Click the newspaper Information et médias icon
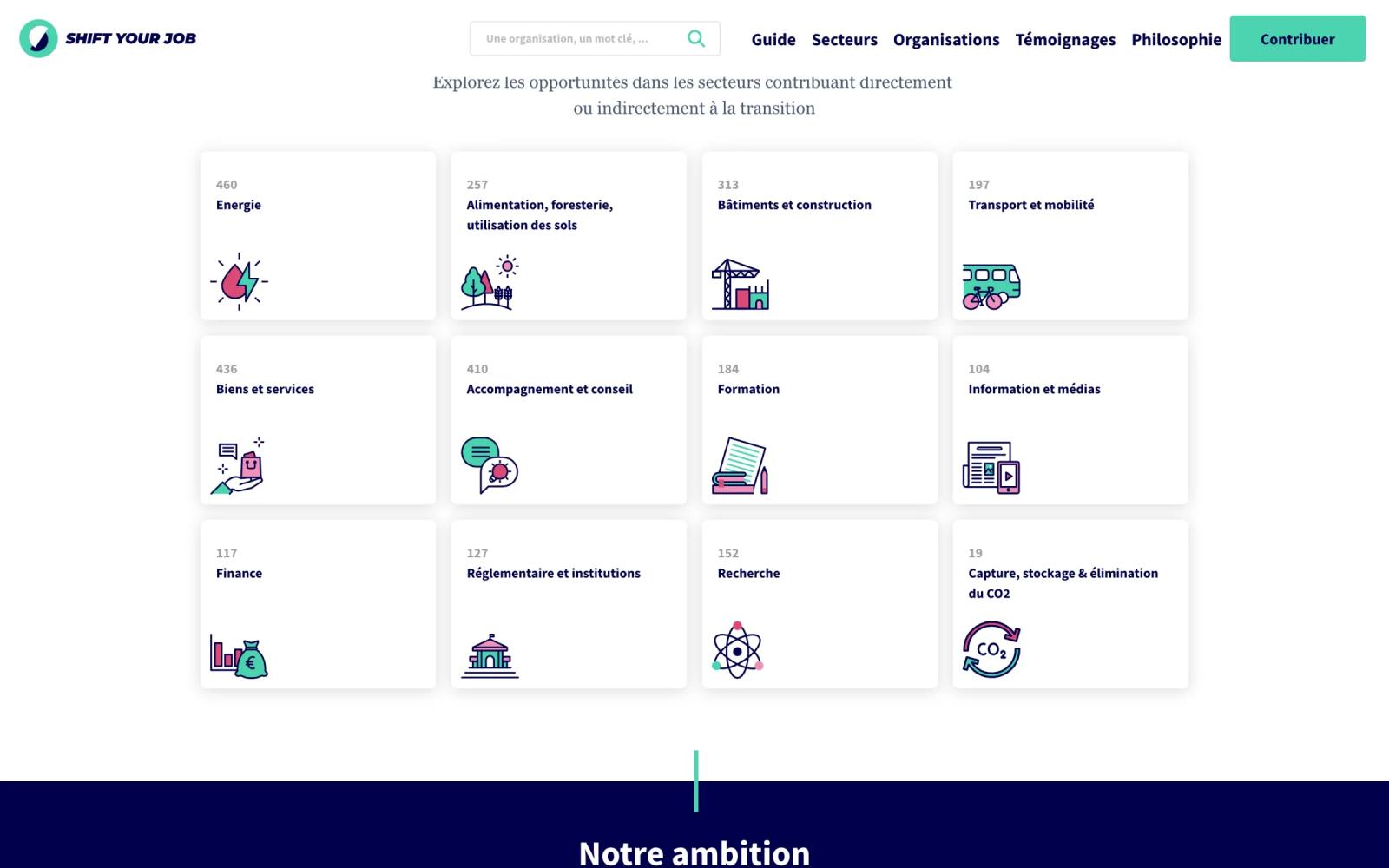Screen dimensions: 1389x868 point(991,468)
